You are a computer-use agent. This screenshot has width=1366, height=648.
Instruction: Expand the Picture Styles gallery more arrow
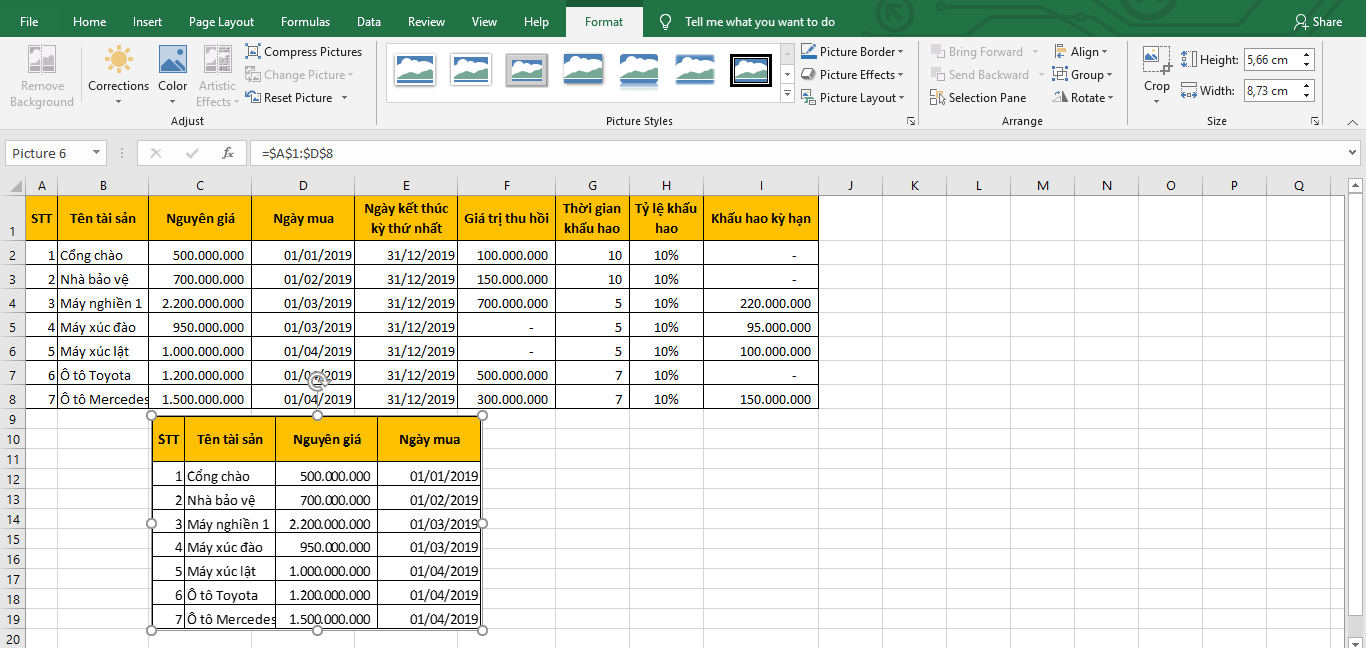click(787, 95)
